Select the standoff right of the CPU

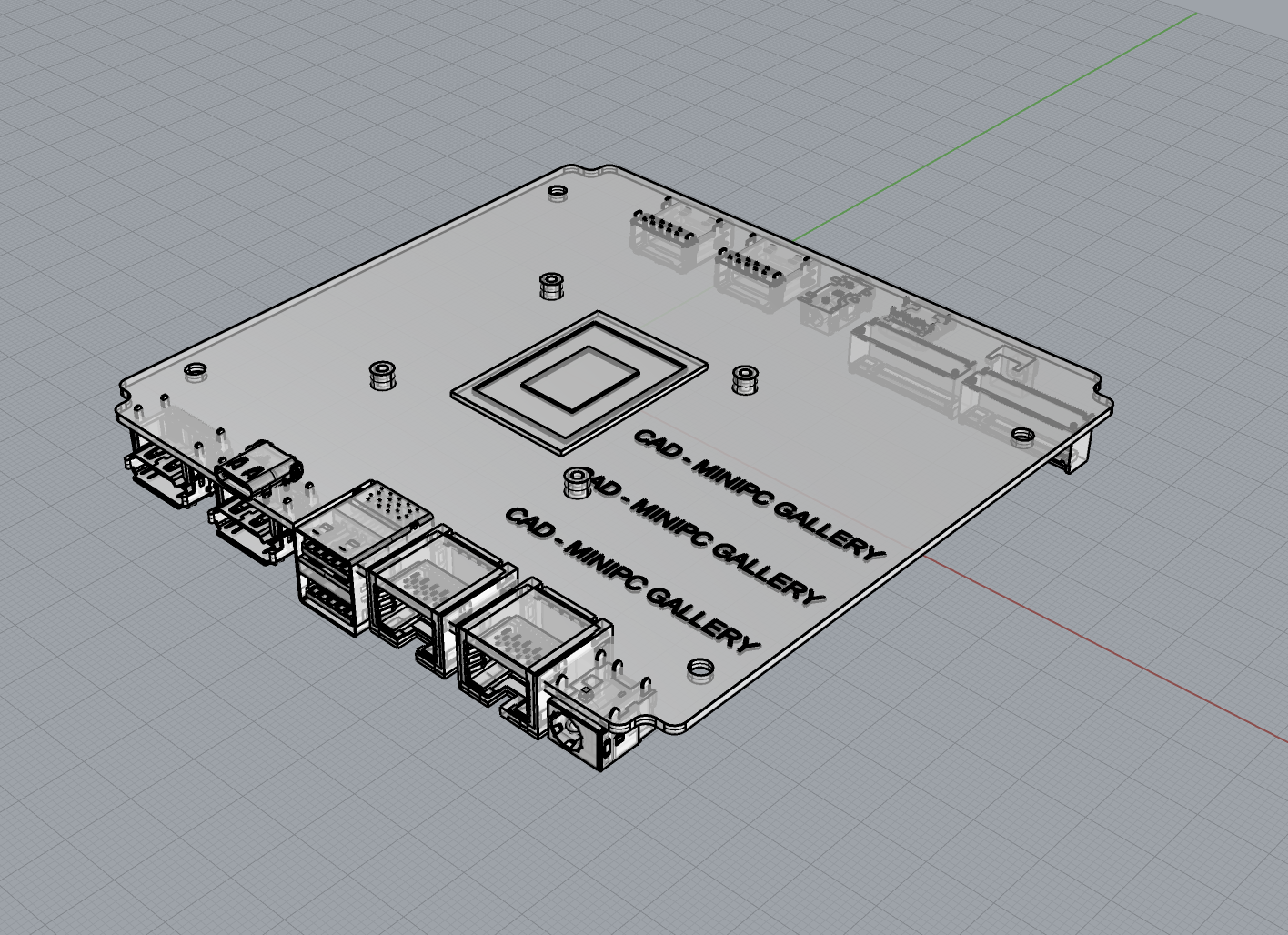[745, 379]
